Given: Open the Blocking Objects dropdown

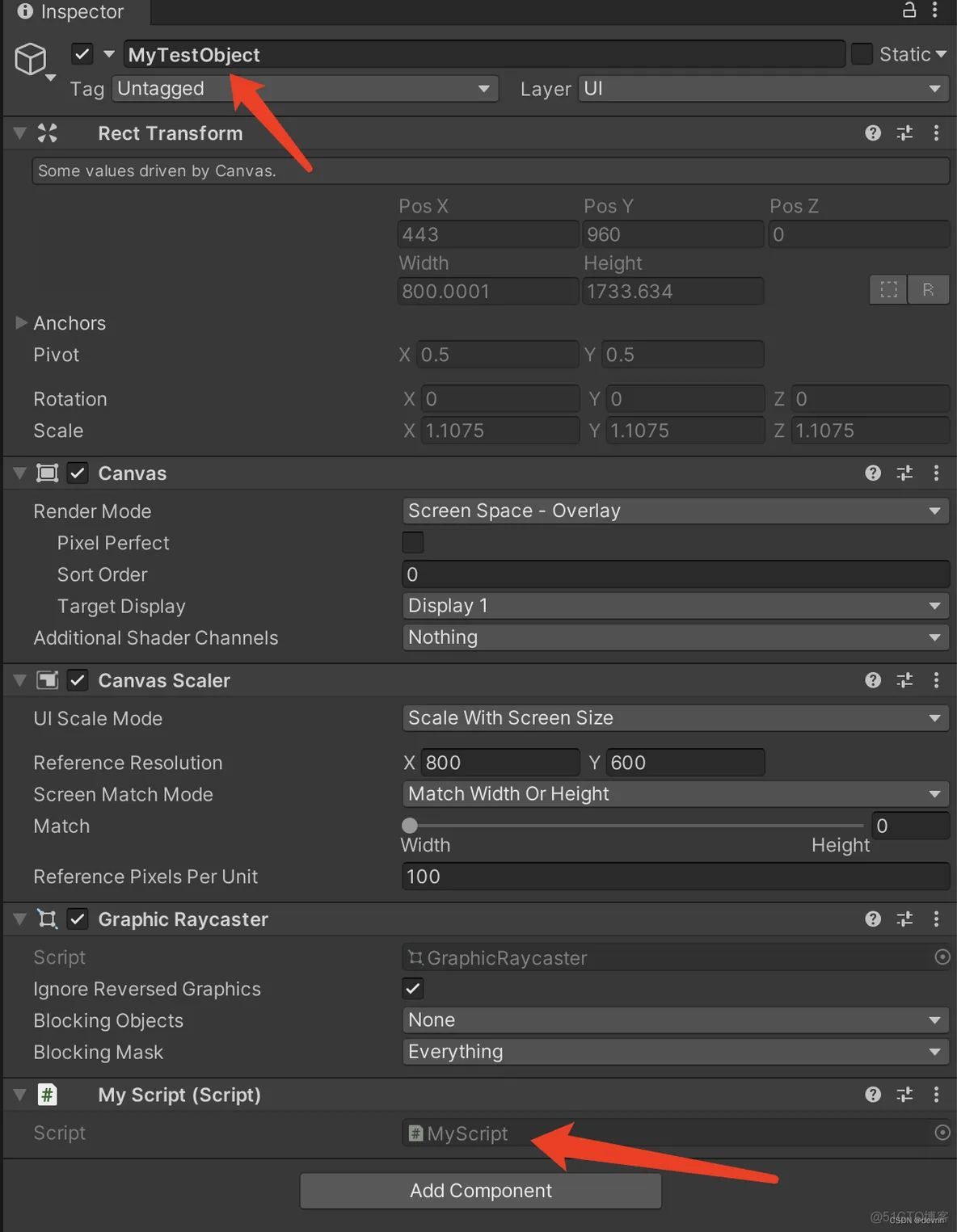Looking at the screenshot, I should [x=676, y=1020].
